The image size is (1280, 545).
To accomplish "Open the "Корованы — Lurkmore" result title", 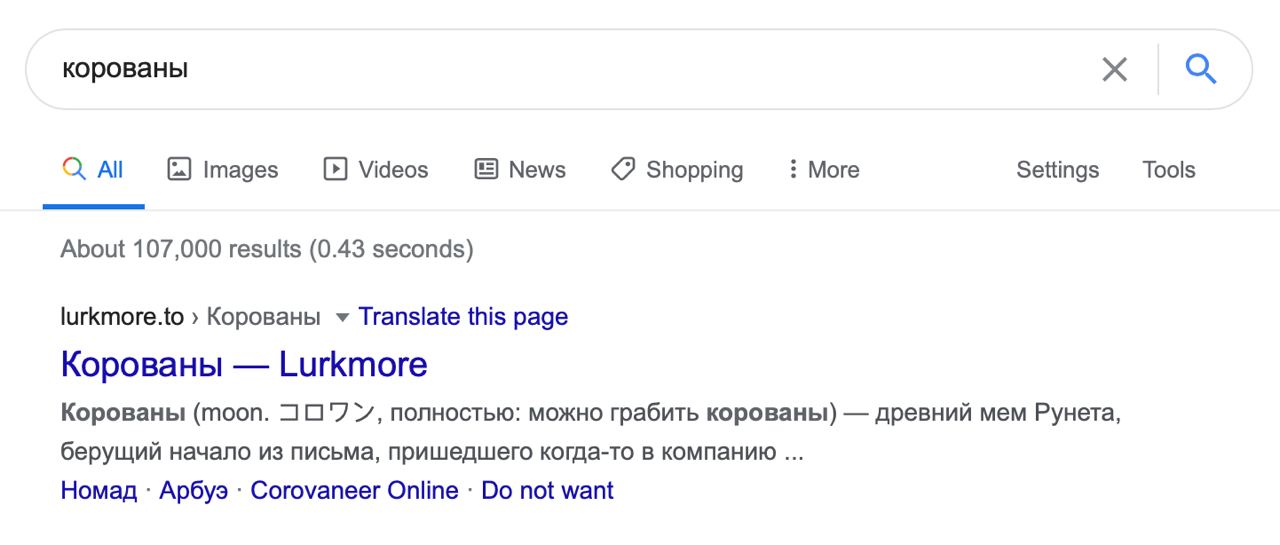I will [244, 364].
